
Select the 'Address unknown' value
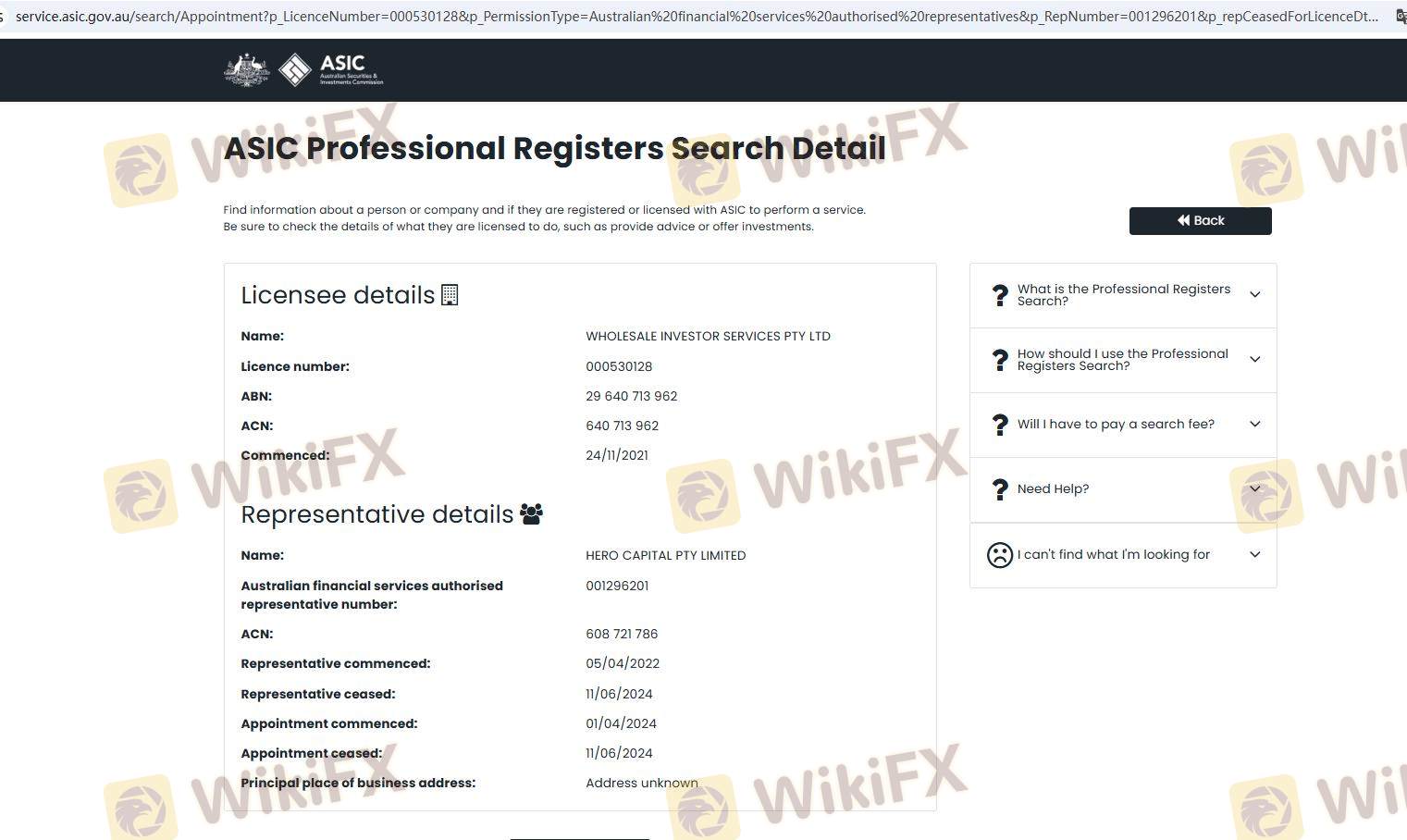pos(642,784)
